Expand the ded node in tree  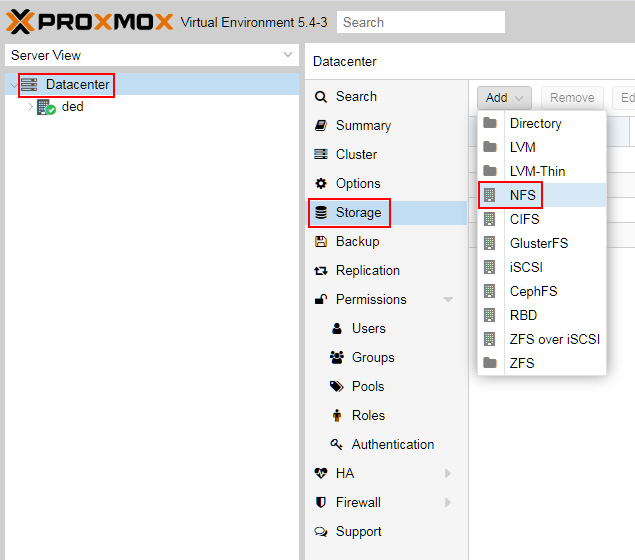pyautogui.click(x=30, y=107)
